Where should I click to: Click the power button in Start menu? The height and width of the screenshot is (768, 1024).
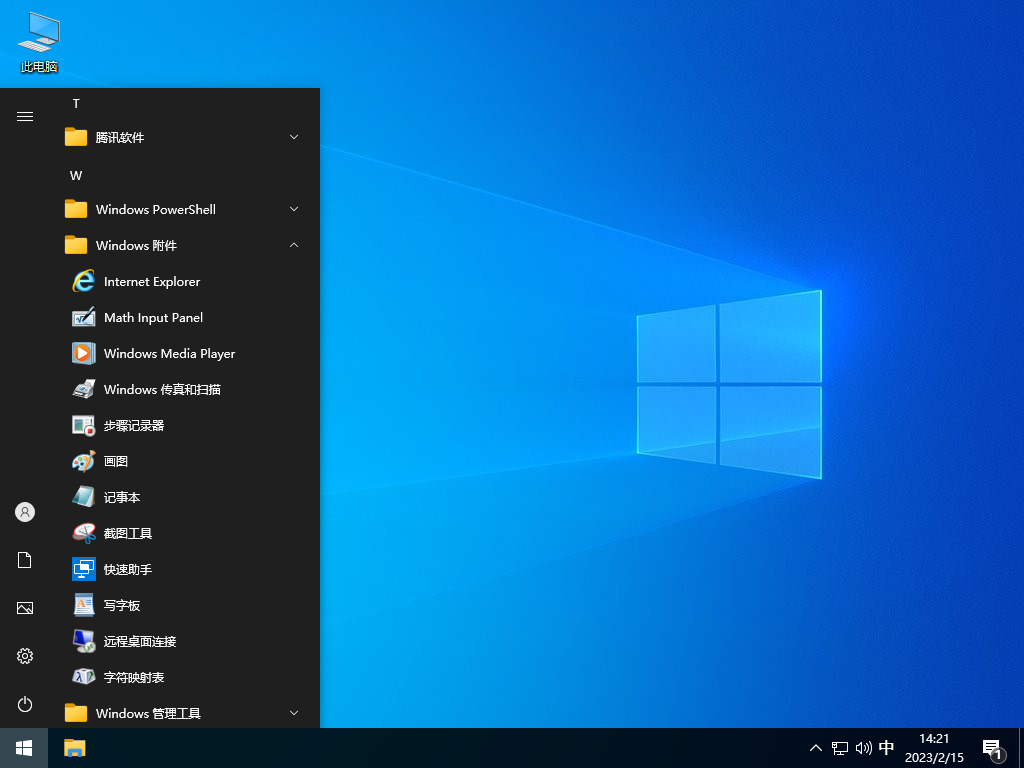[24, 704]
